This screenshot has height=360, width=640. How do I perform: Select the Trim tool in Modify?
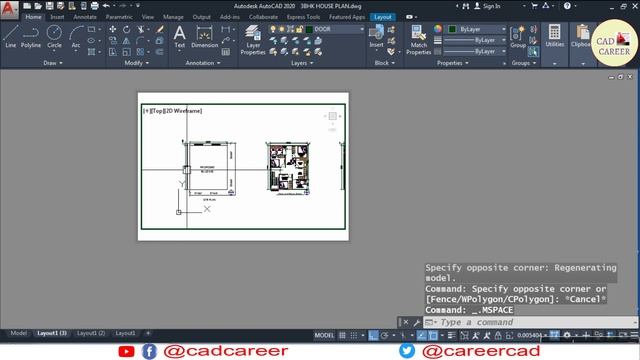[x=141, y=29]
